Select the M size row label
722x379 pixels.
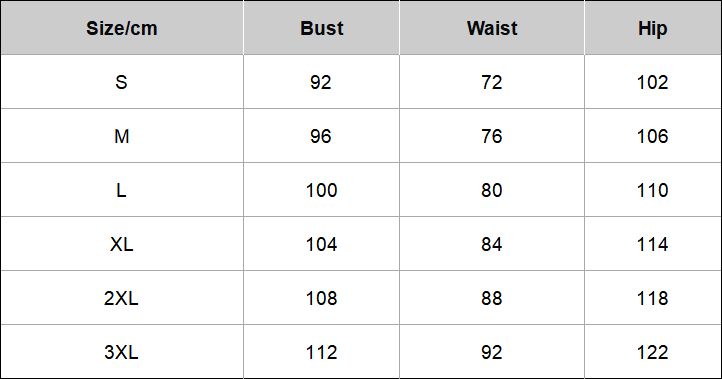(122, 136)
